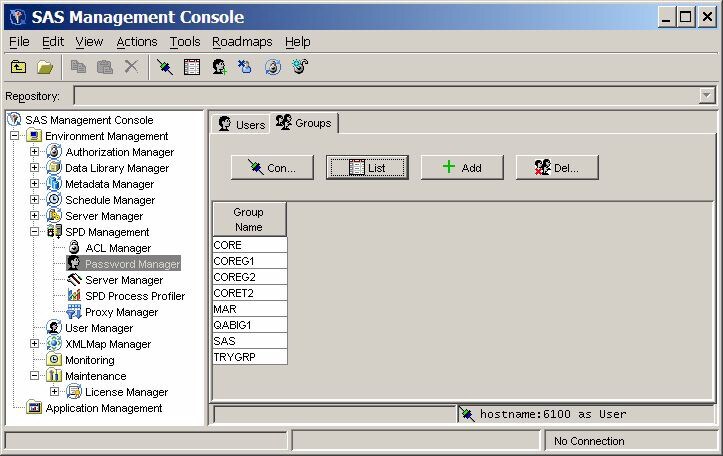Select the COREG2 group row

[249, 277]
